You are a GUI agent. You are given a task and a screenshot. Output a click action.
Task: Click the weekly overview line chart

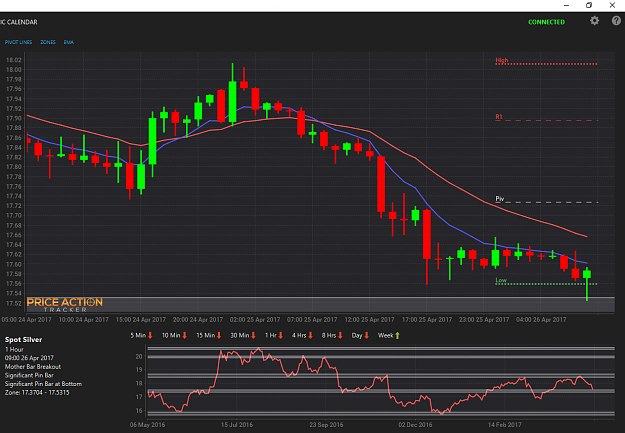click(381, 381)
